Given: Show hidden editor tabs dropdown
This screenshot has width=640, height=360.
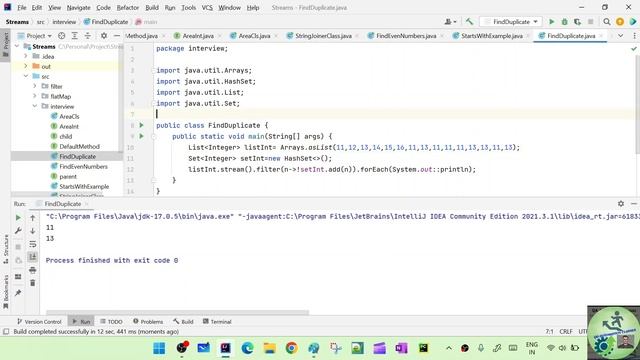Looking at the screenshot, I should click(x=620, y=36).
